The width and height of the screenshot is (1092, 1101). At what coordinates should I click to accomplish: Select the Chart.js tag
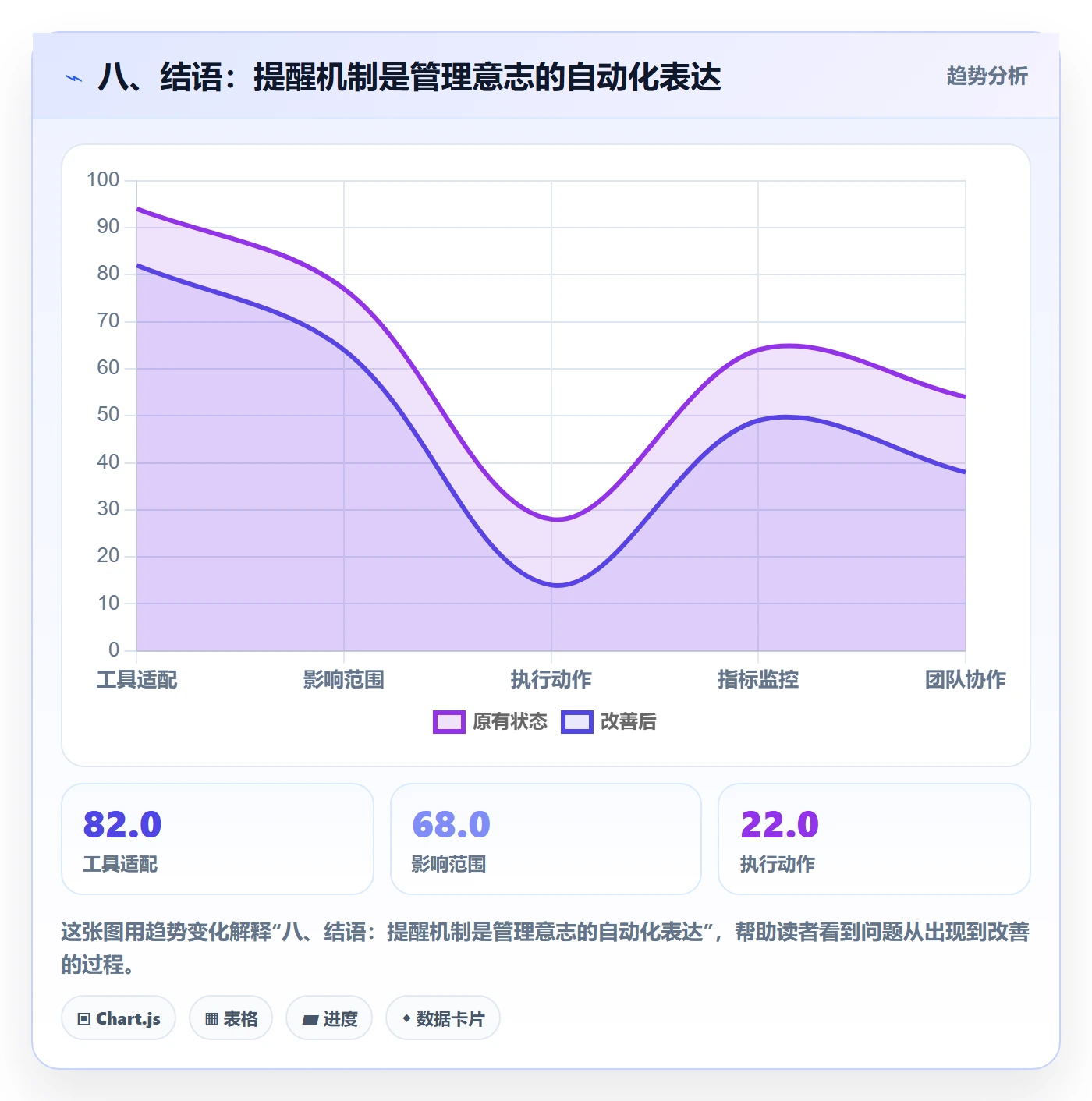[119, 1018]
